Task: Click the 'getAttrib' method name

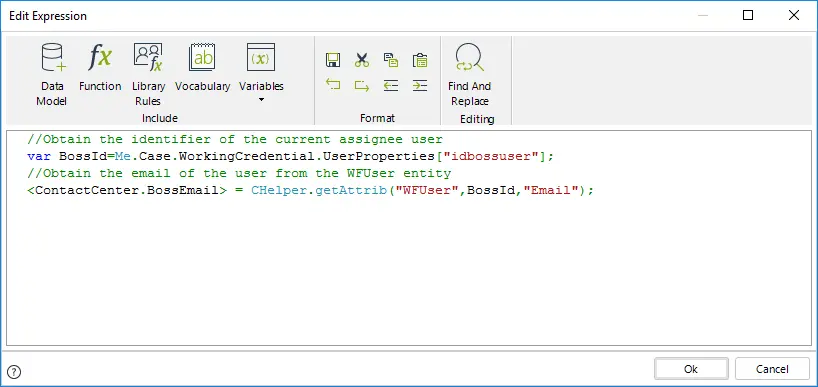Action: [351, 190]
